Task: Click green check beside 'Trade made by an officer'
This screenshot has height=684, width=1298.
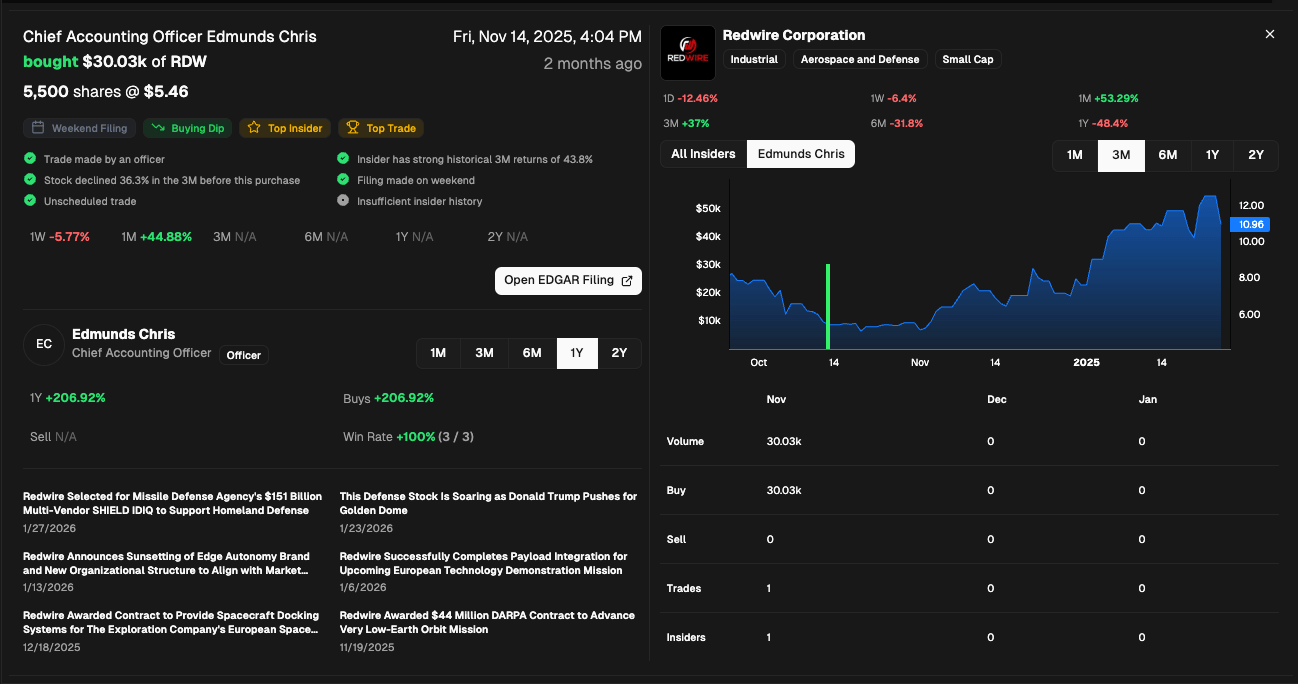Action: [x=30, y=159]
